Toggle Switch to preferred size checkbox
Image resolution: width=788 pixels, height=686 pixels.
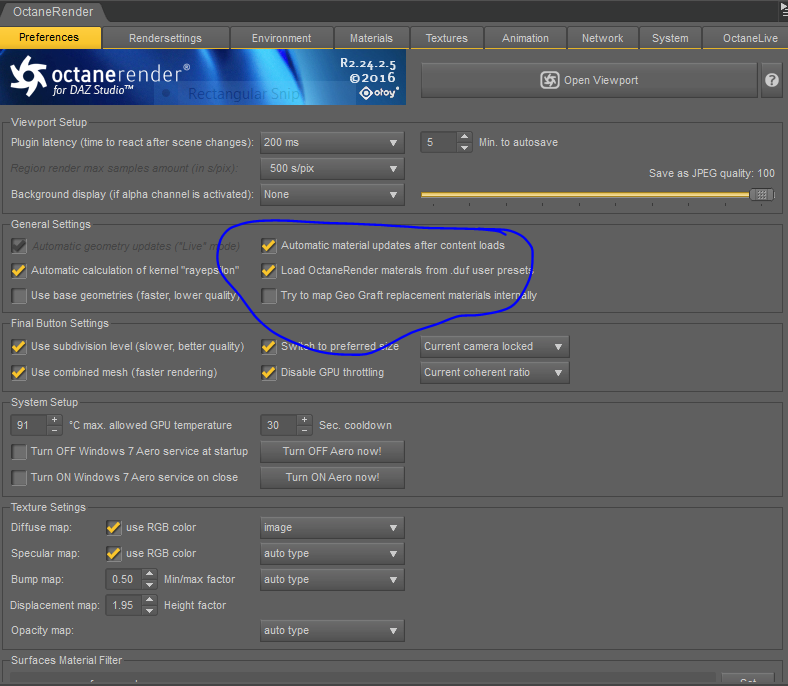269,347
